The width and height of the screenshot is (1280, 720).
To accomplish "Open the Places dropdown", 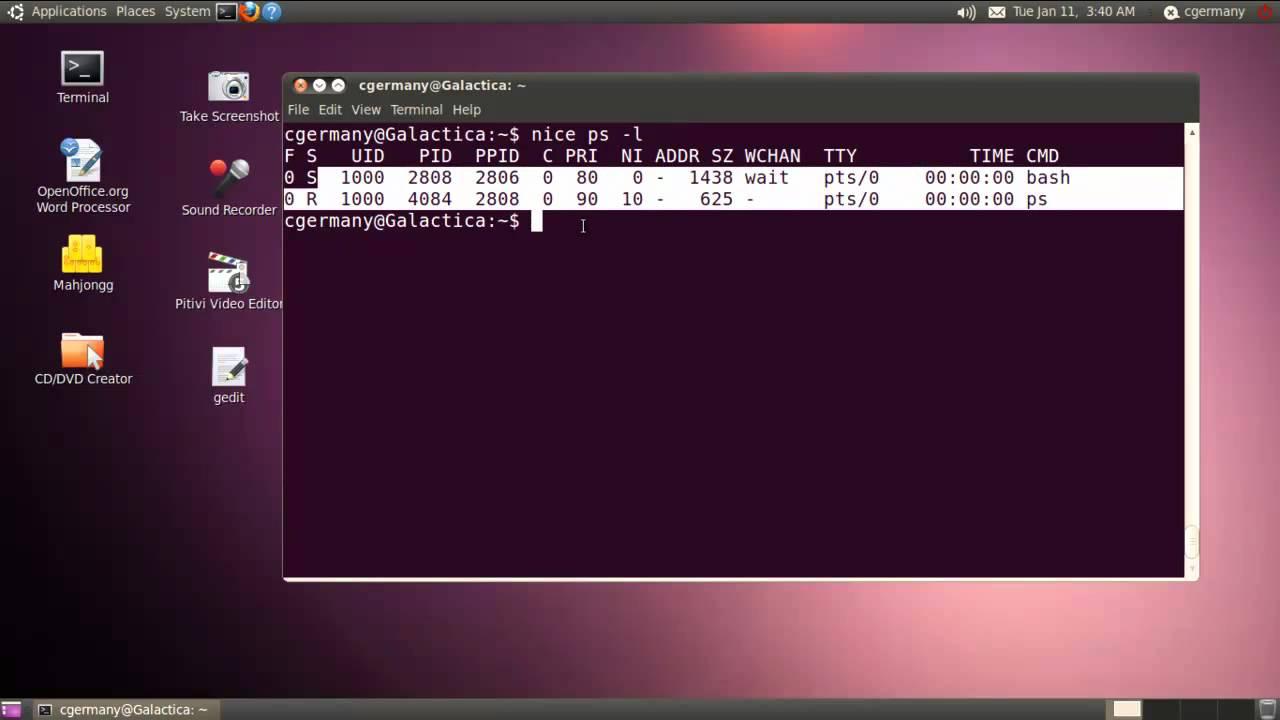I will [135, 11].
